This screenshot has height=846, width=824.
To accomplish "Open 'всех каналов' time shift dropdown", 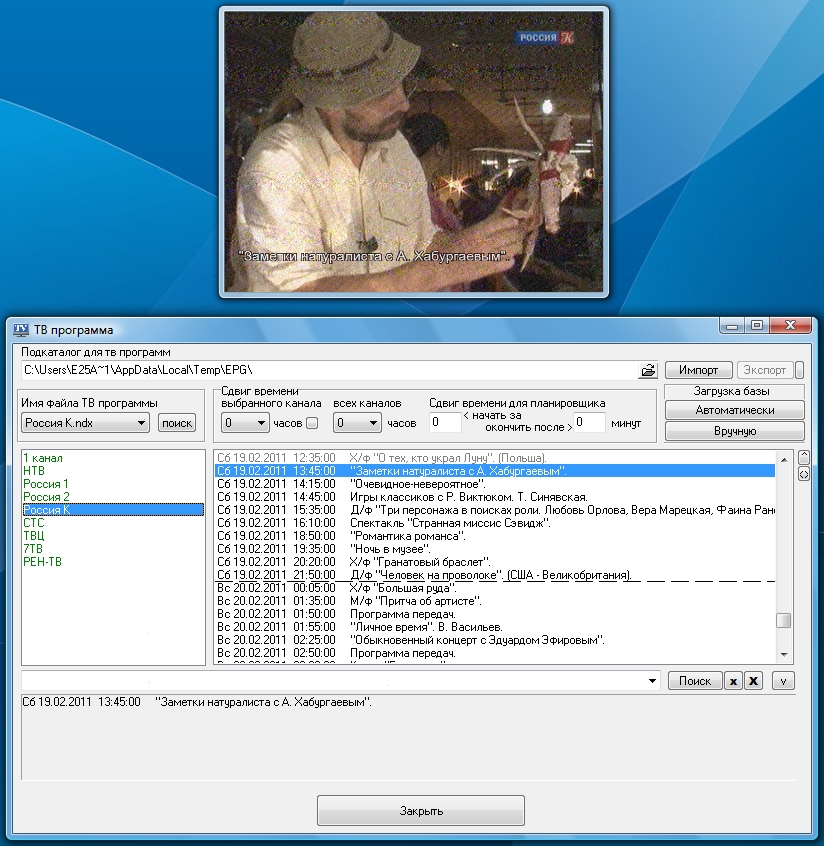I will [373, 423].
